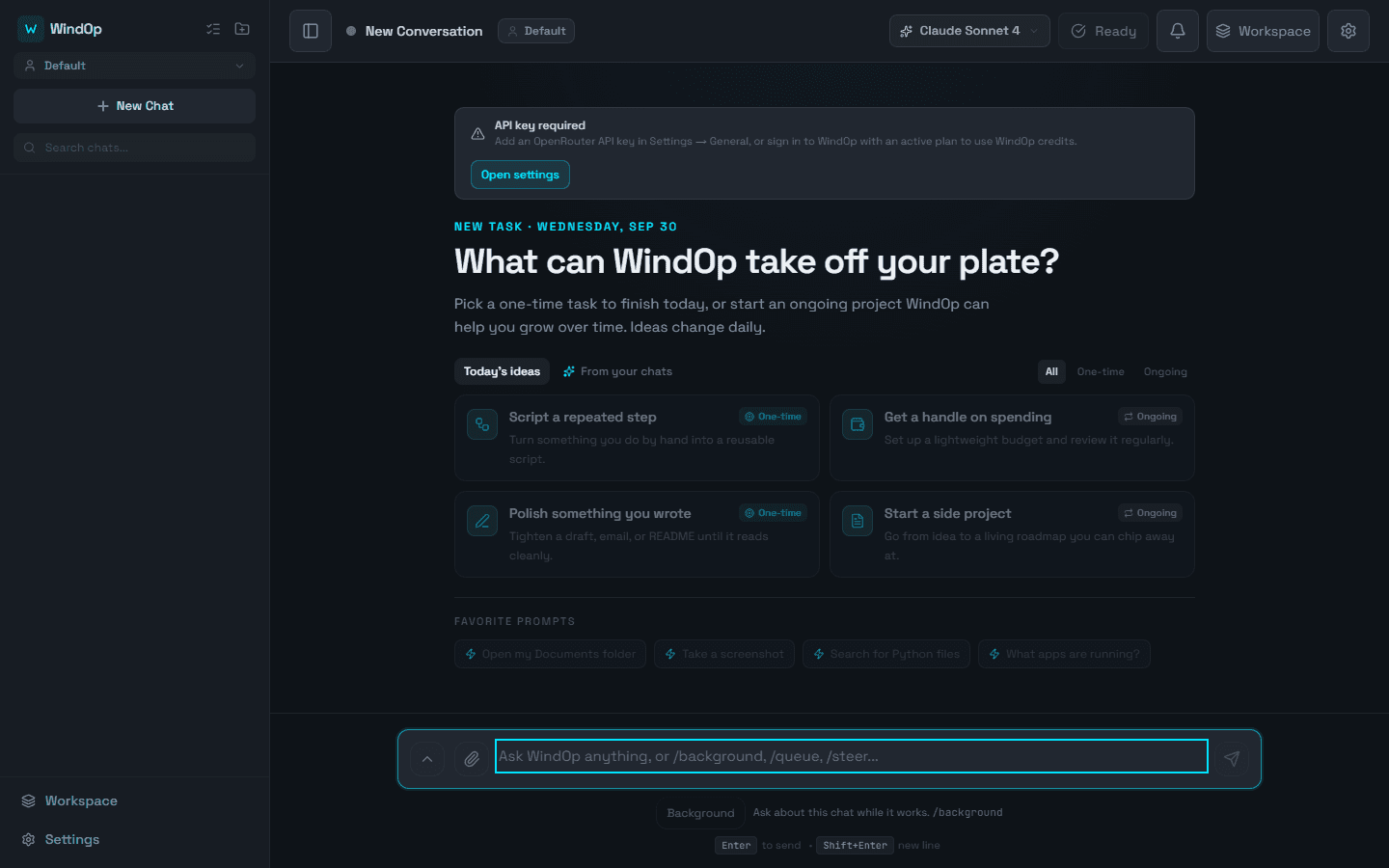The image size is (1389, 868).
Task: Select the Script a repeated step card title
Action: click(x=583, y=417)
